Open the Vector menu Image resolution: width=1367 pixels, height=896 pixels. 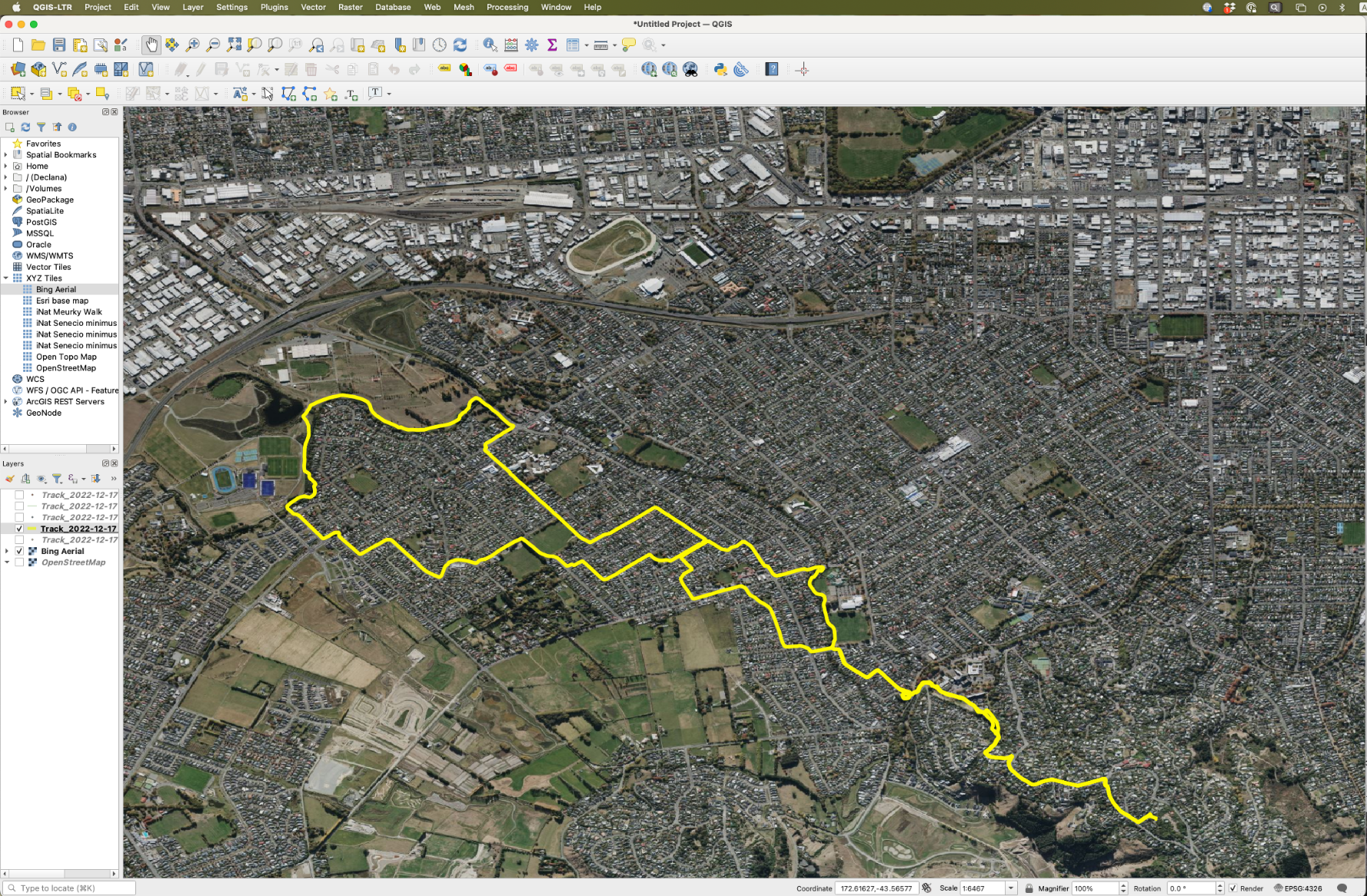click(313, 7)
